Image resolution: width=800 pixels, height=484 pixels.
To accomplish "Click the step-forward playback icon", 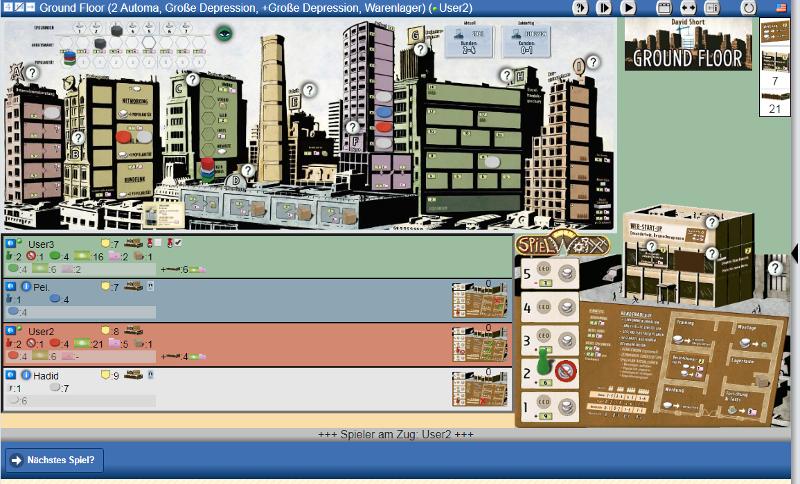I will click(x=604, y=7).
